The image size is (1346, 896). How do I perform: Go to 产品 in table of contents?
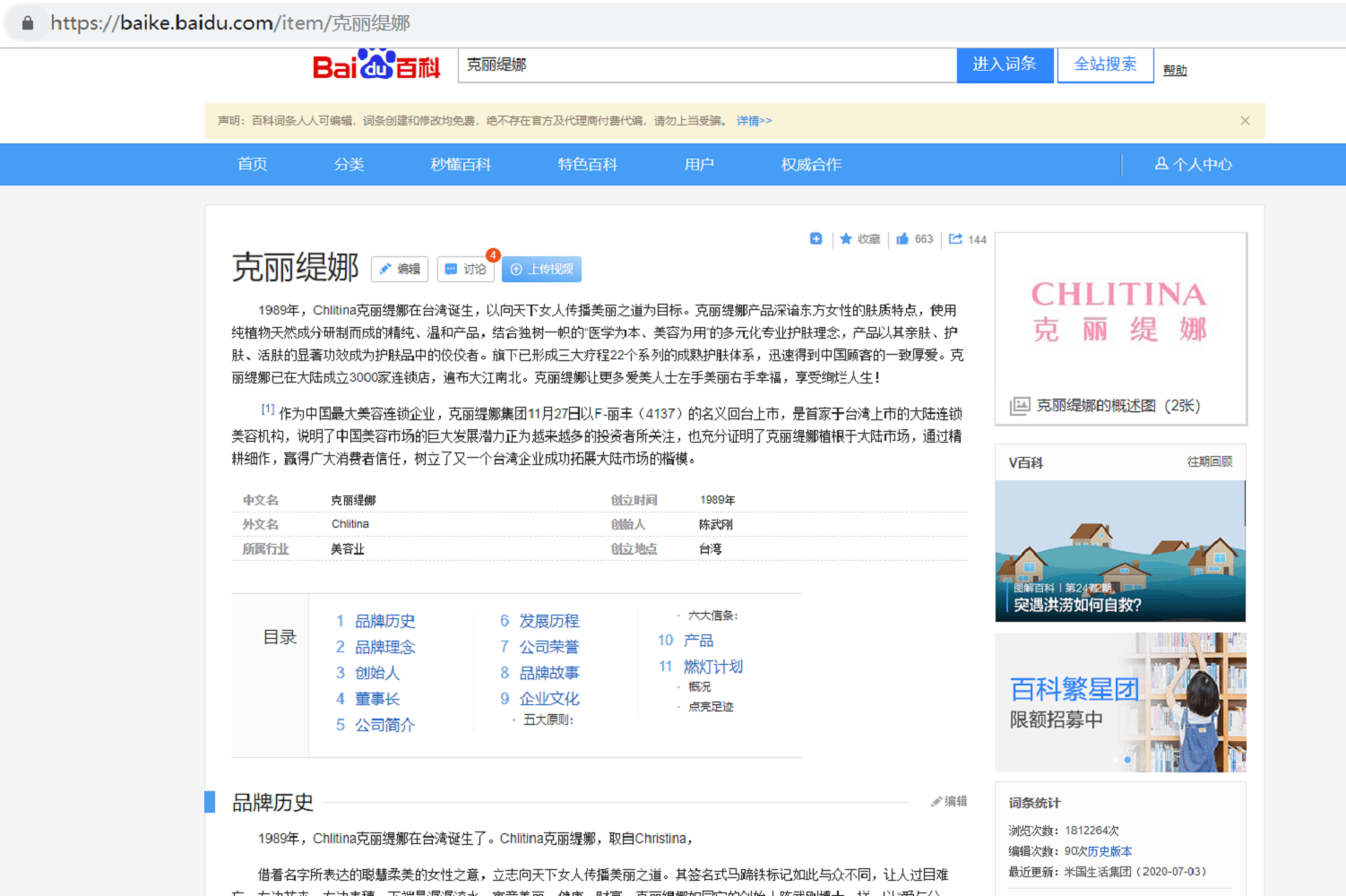click(x=699, y=641)
